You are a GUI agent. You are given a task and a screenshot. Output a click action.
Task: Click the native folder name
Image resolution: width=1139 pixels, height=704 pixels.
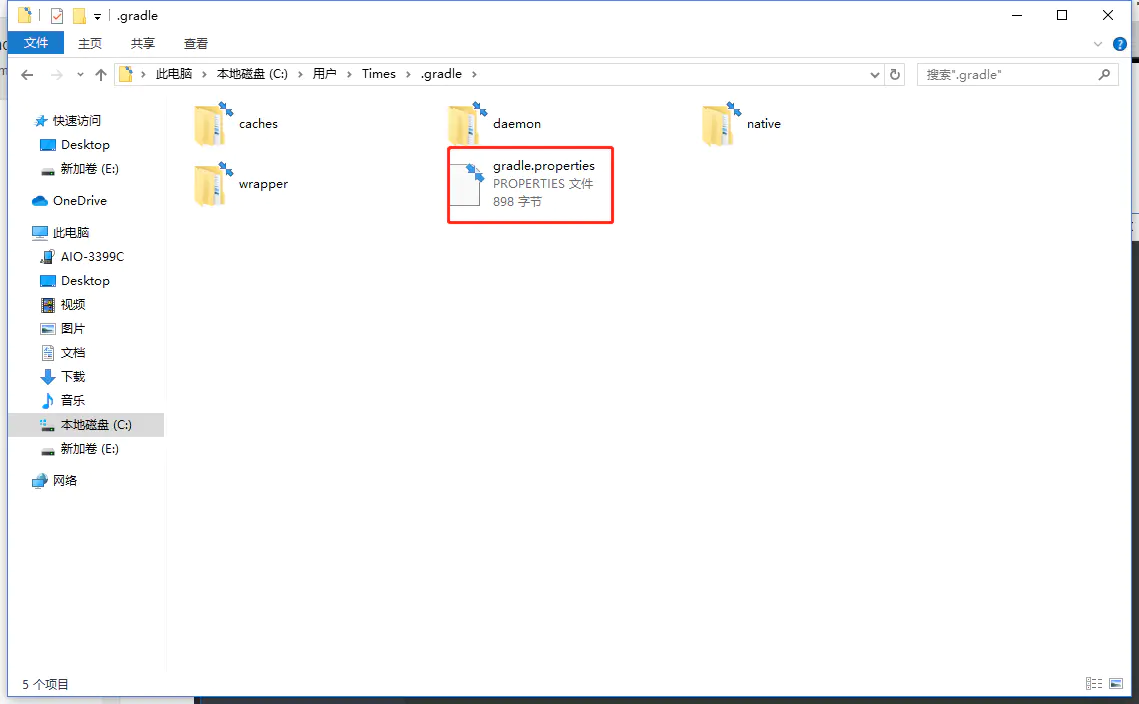763,124
